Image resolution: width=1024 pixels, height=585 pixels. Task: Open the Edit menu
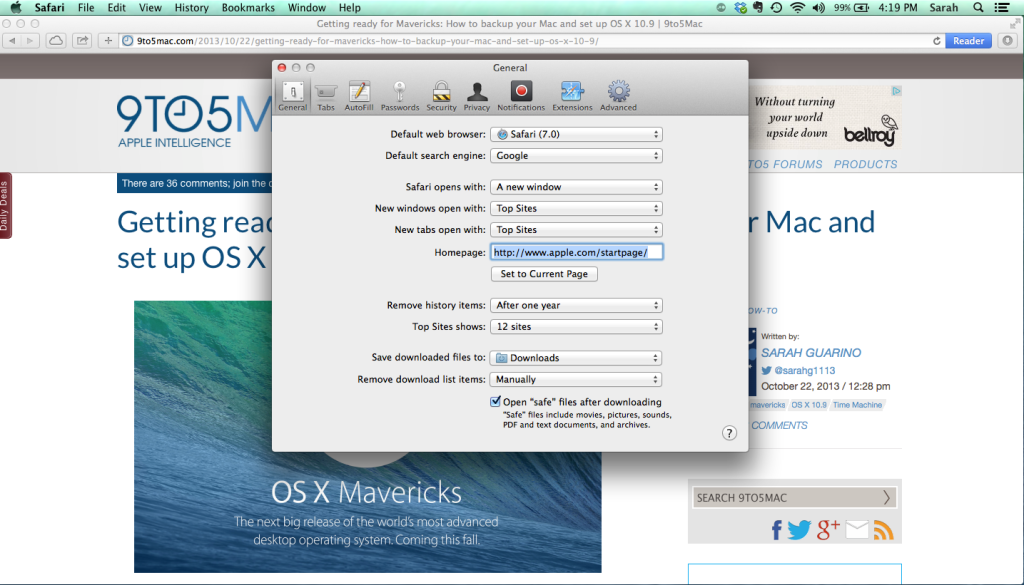(117, 8)
